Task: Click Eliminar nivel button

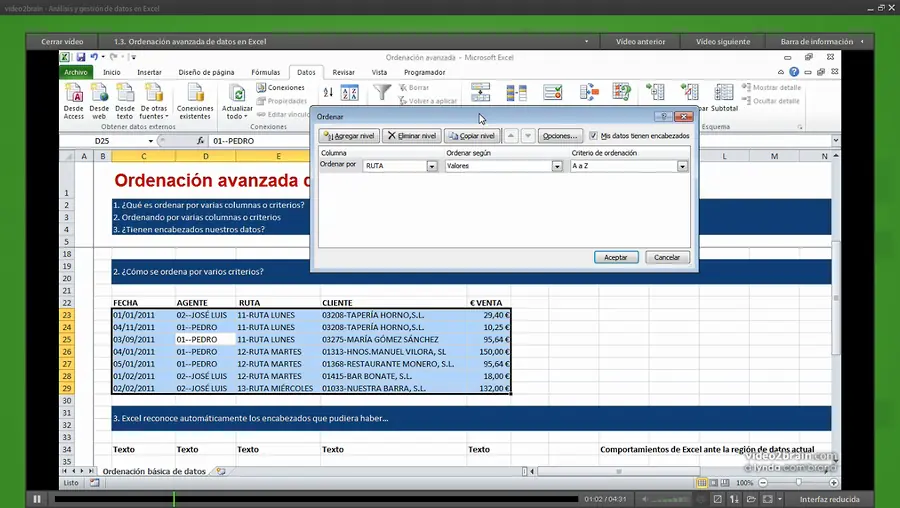Action: (x=412, y=135)
